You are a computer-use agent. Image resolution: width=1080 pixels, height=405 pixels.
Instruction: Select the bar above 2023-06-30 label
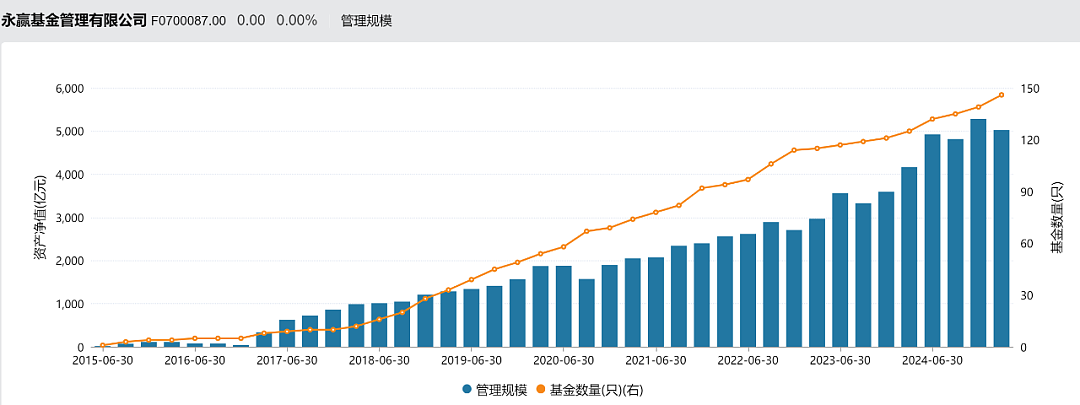[840, 270]
